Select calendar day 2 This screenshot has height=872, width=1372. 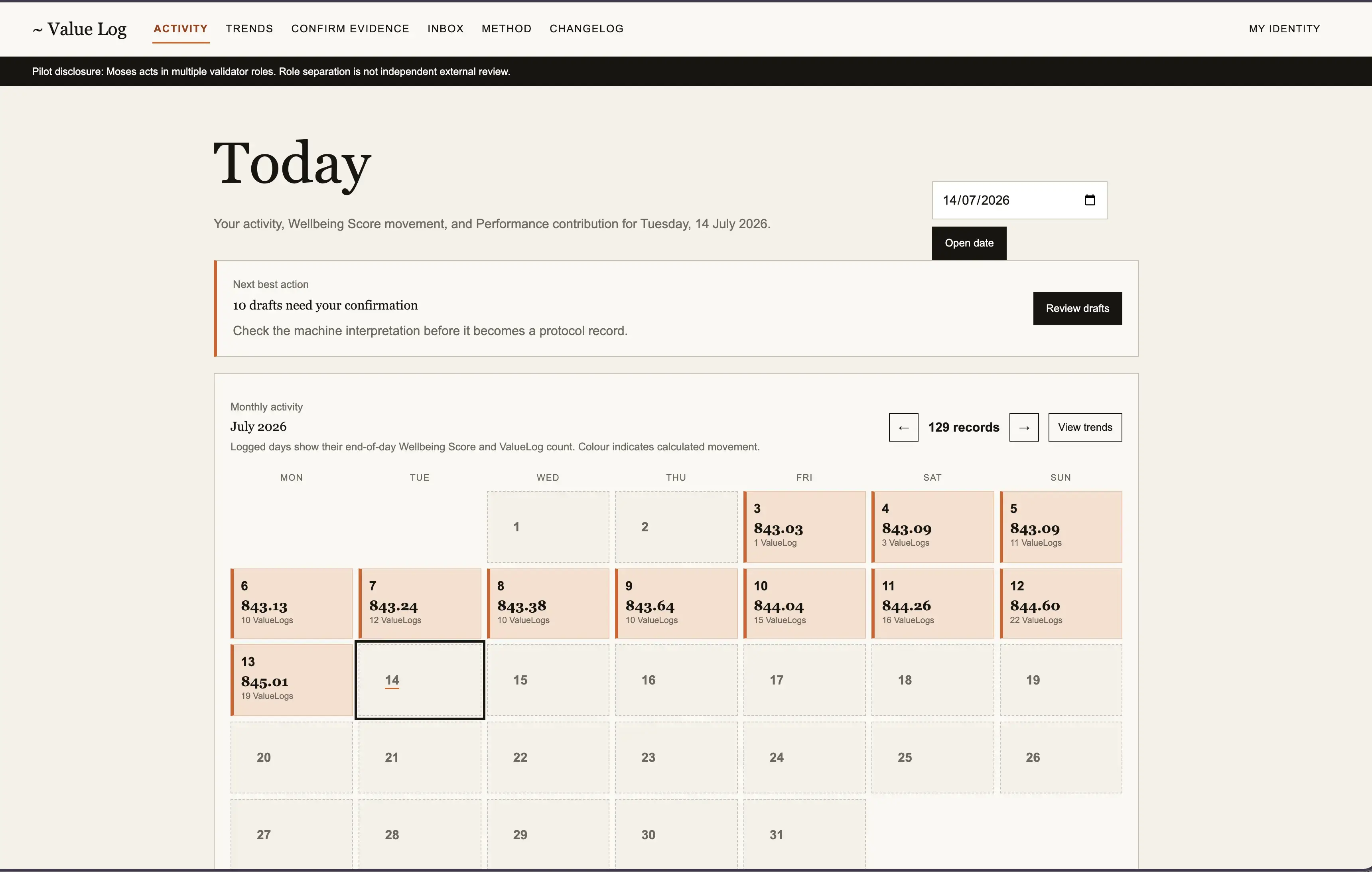[676, 527]
